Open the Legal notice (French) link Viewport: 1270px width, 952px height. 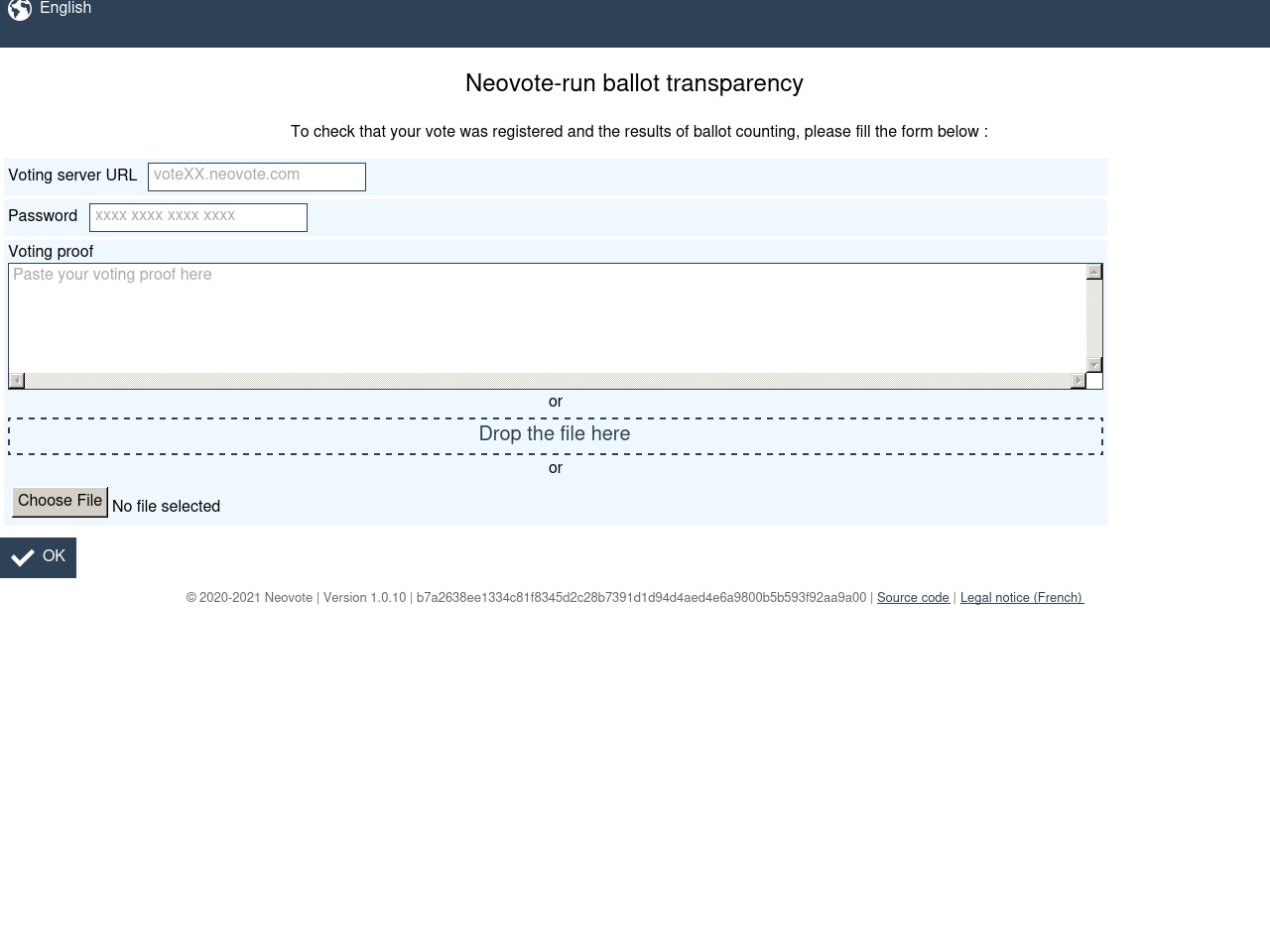point(1022,598)
